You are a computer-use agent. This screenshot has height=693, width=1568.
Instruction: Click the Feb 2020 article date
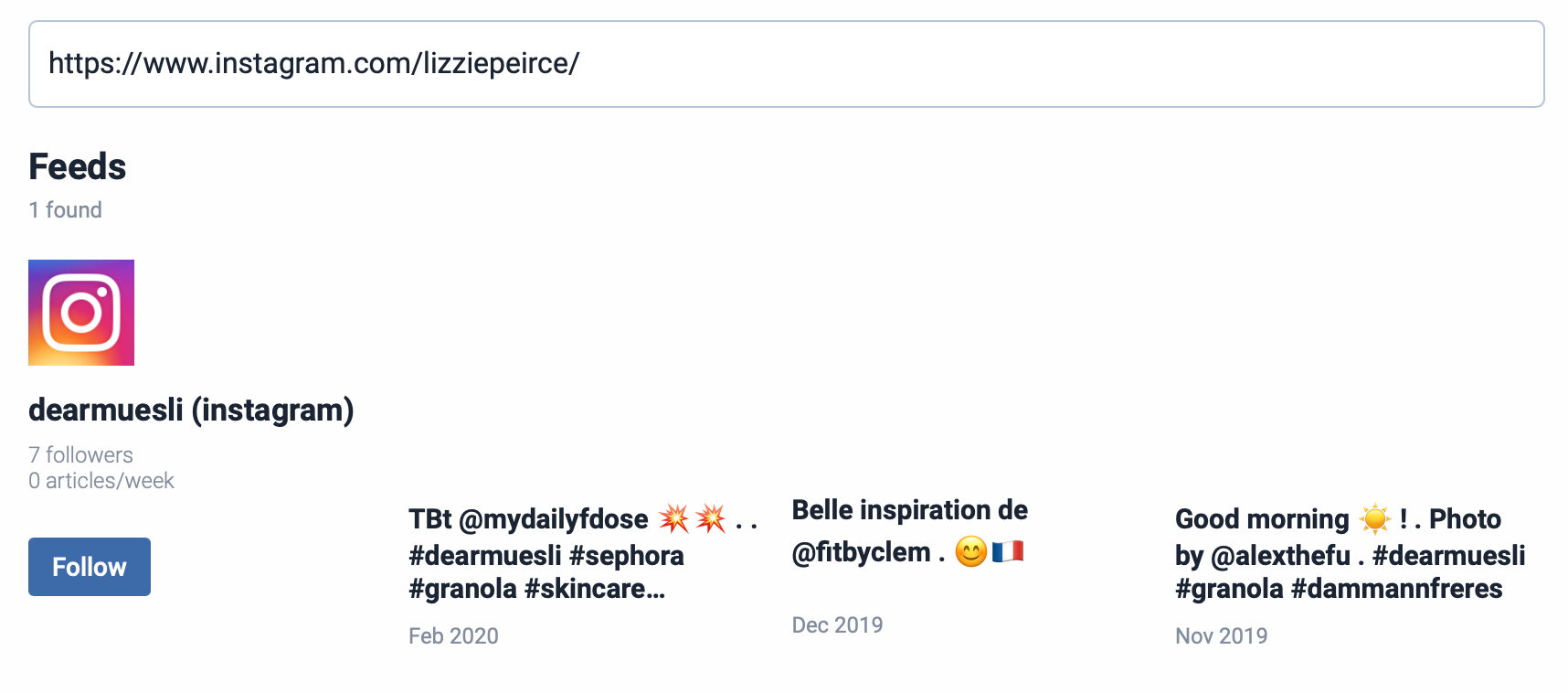pyautogui.click(x=453, y=636)
